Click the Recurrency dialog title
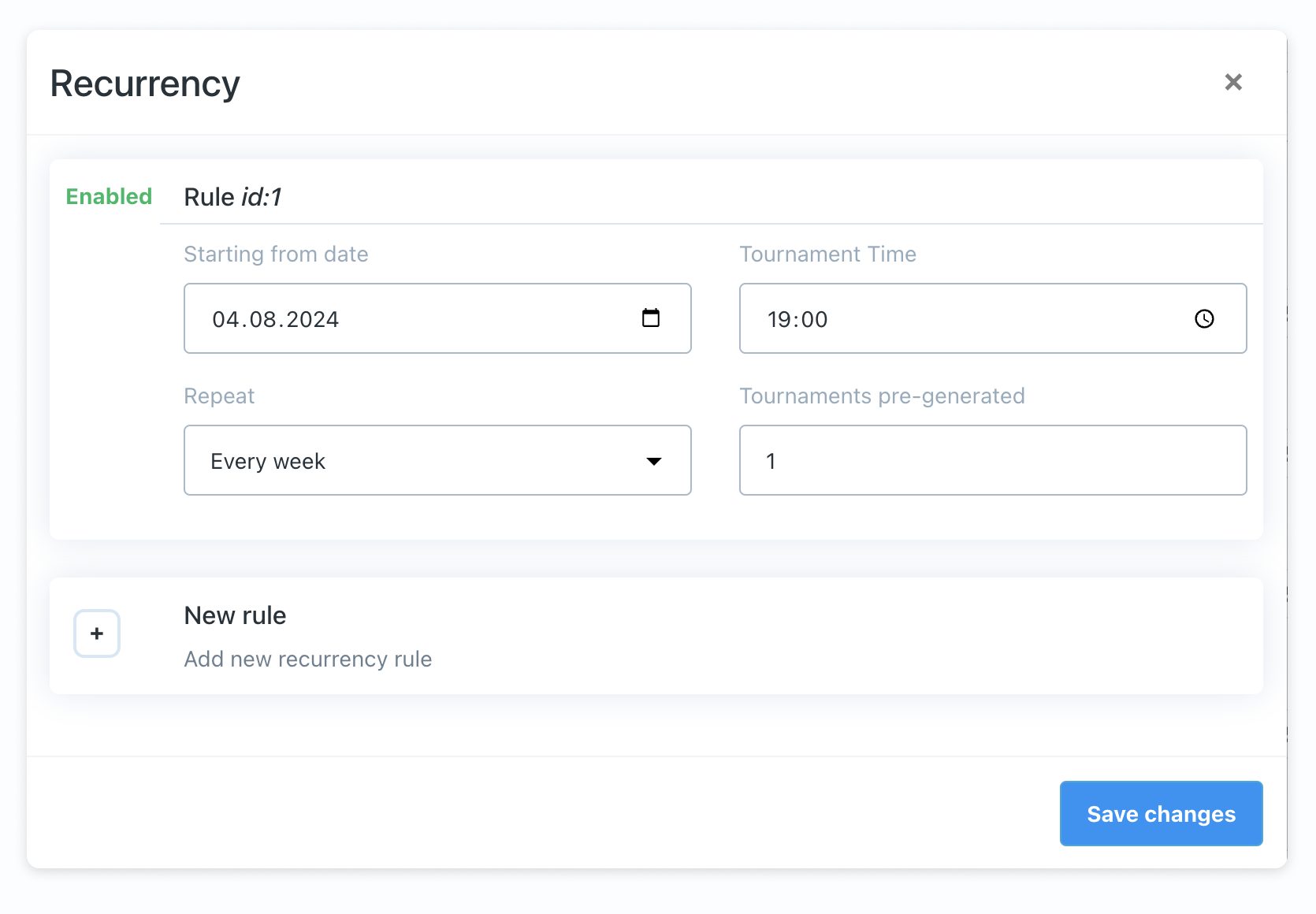This screenshot has height=914, width=1316. click(x=144, y=83)
